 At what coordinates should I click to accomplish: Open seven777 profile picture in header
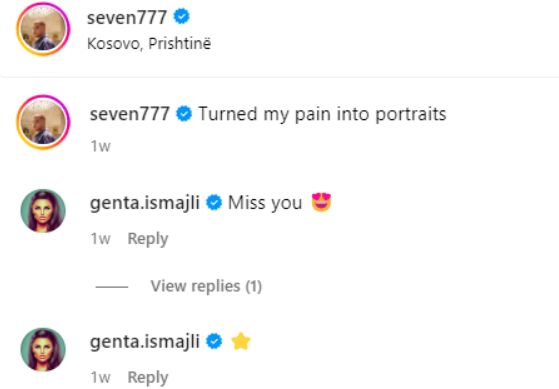coord(43,29)
